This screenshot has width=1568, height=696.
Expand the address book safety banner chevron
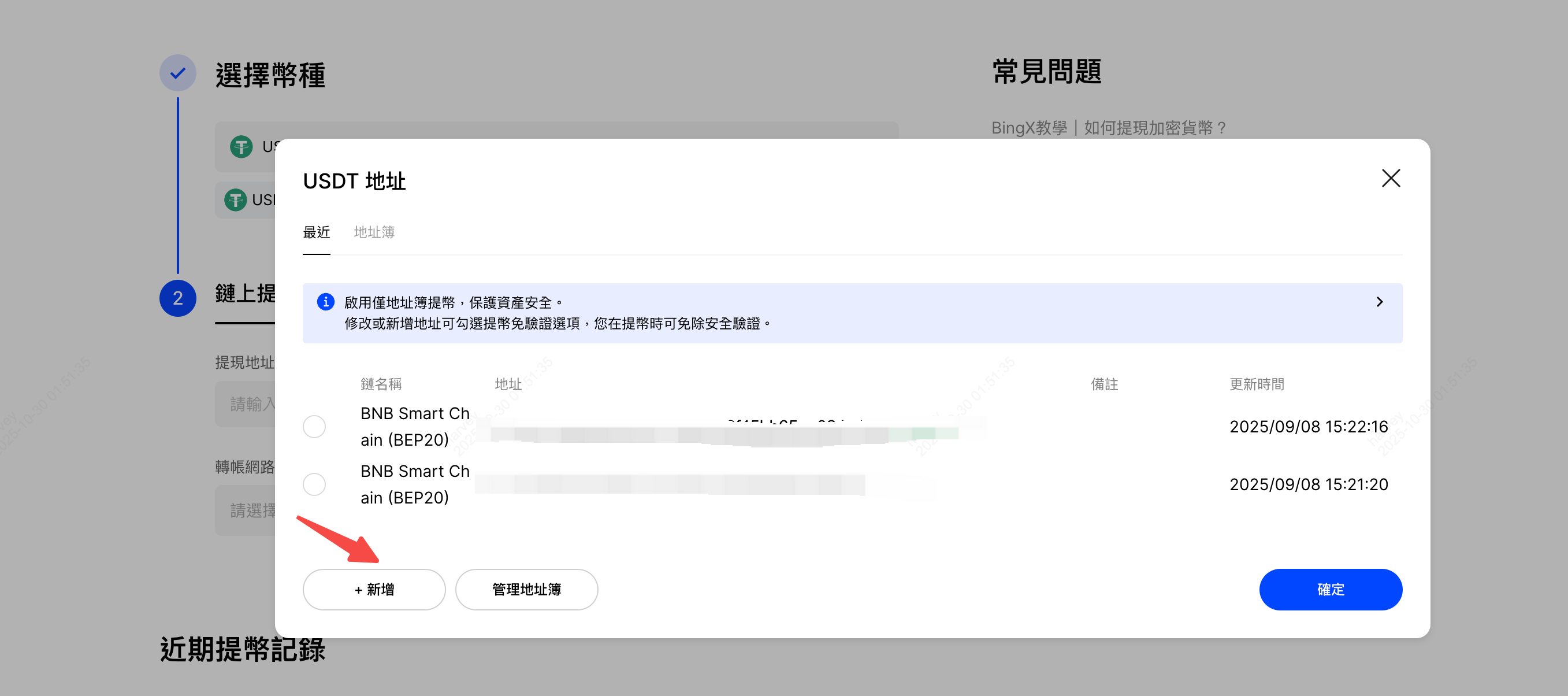tap(1380, 302)
